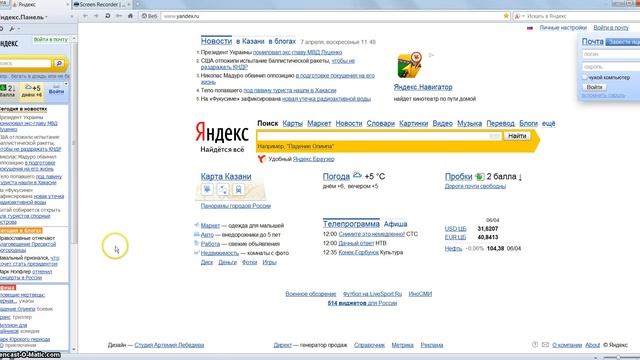Open the Погода weather link
Image resolution: width=640 pixels, height=360 pixels.
click(336, 176)
